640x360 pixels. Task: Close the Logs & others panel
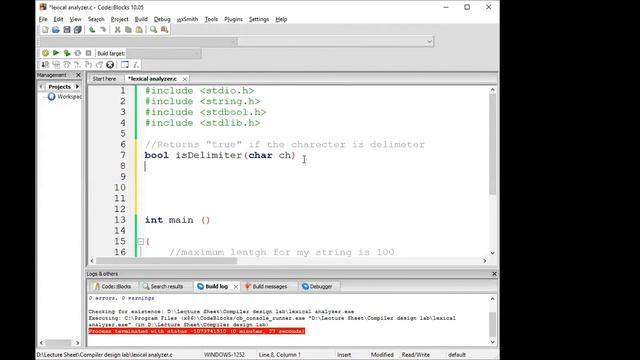click(494, 274)
